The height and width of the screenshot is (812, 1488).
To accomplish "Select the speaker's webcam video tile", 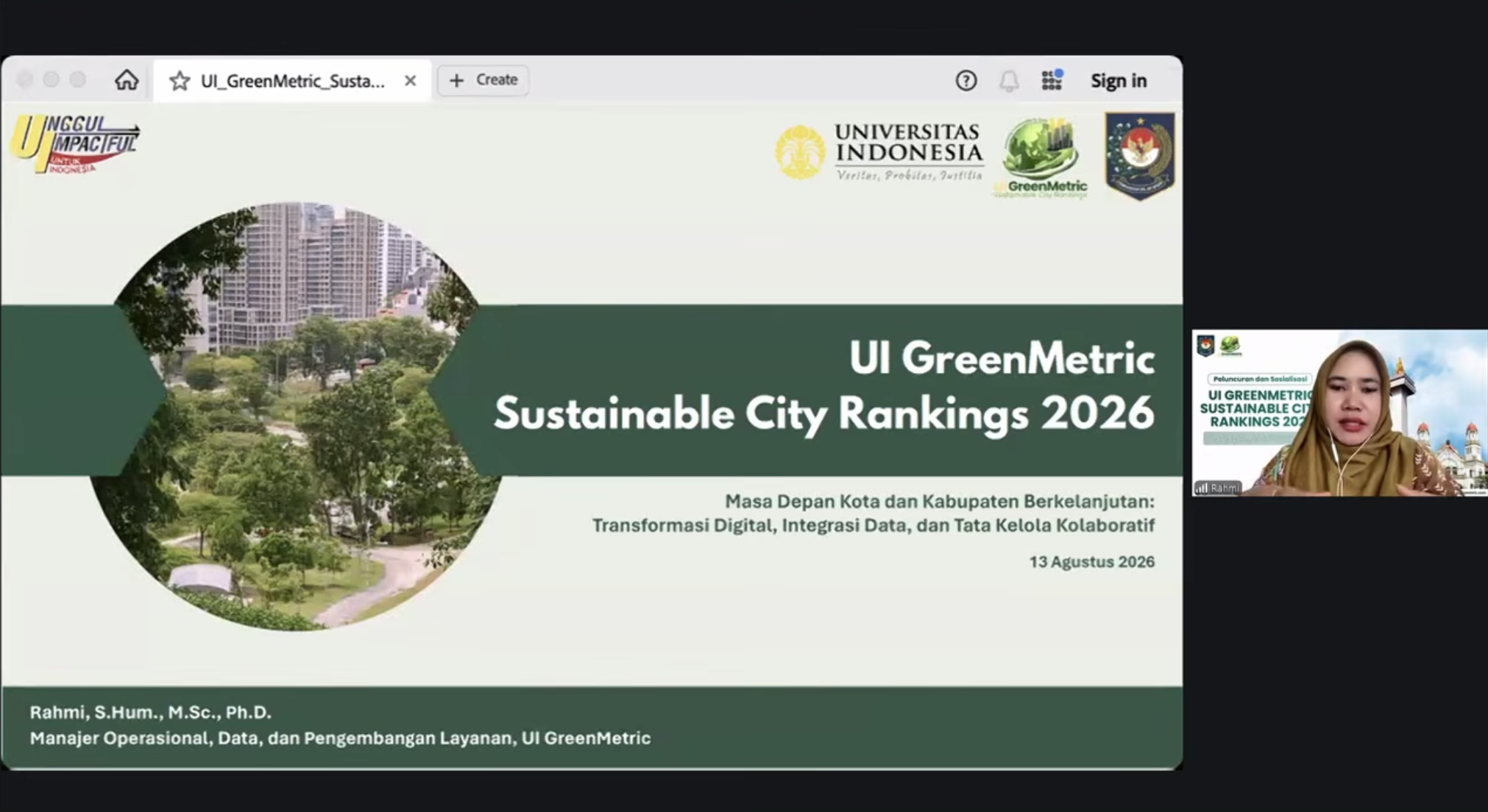I will tap(1339, 413).
